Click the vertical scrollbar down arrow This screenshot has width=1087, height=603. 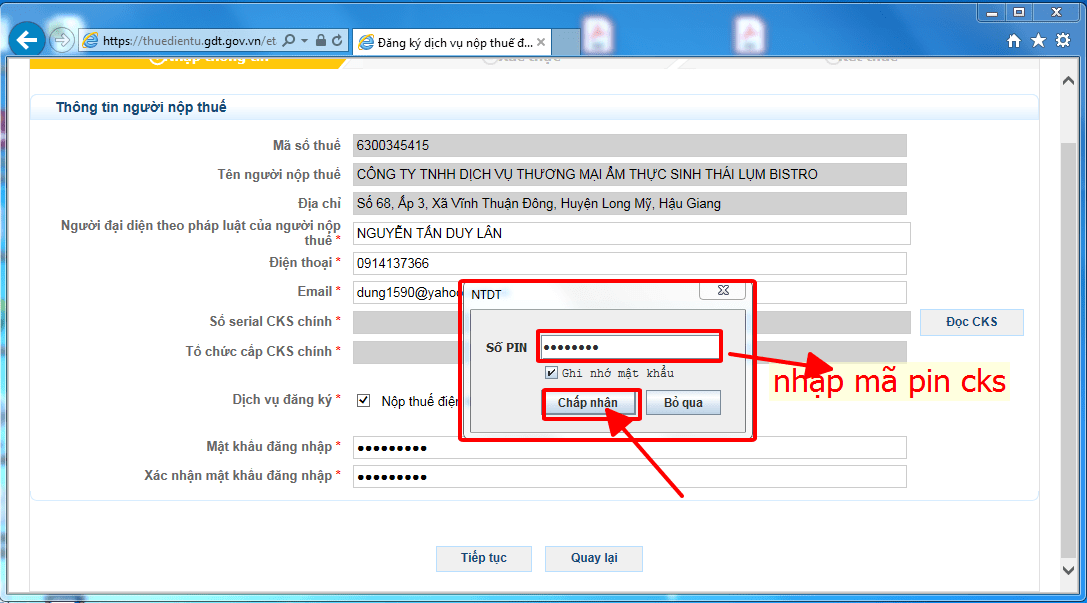(1067, 569)
